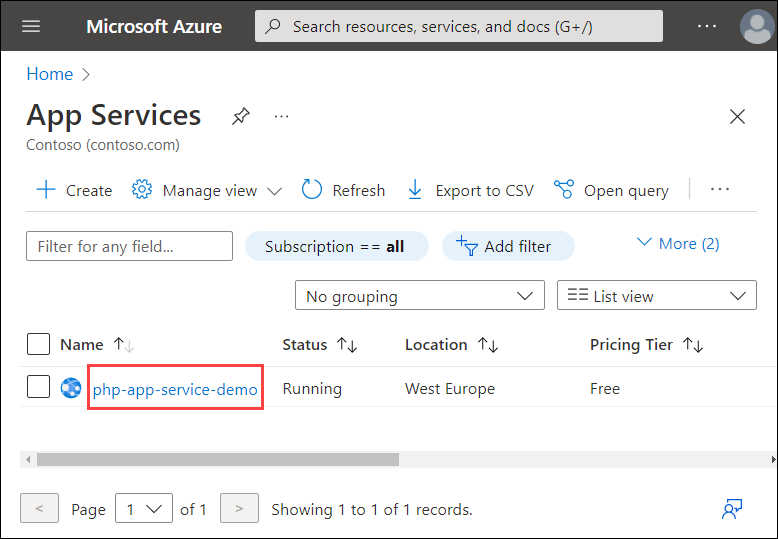Click the Create plus button
This screenshot has height=539, width=778.
pos(74,190)
